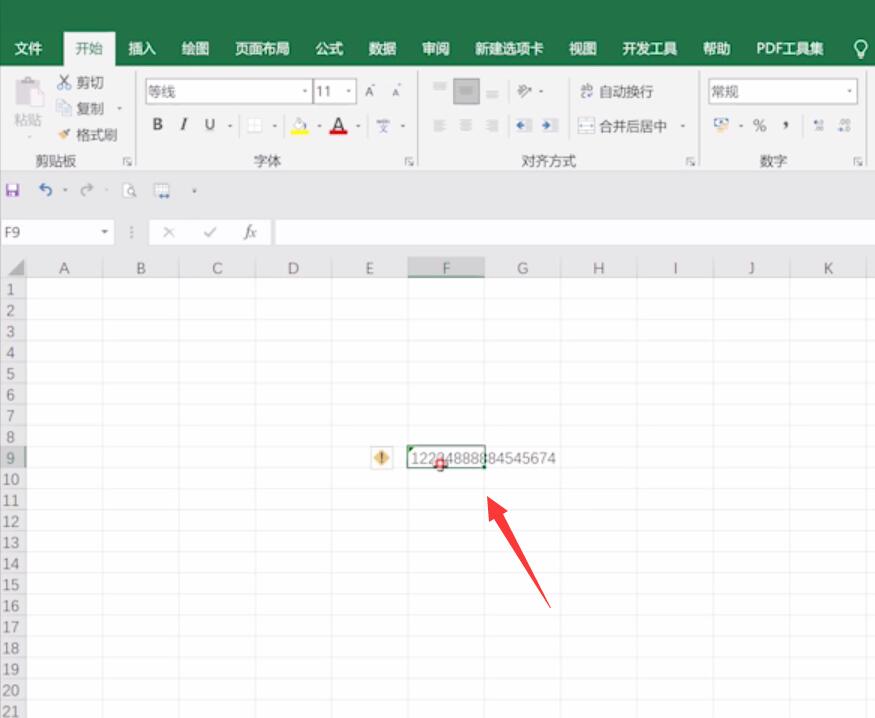Increase font size with the larger A
The width and height of the screenshot is (875, 718).
369,91
